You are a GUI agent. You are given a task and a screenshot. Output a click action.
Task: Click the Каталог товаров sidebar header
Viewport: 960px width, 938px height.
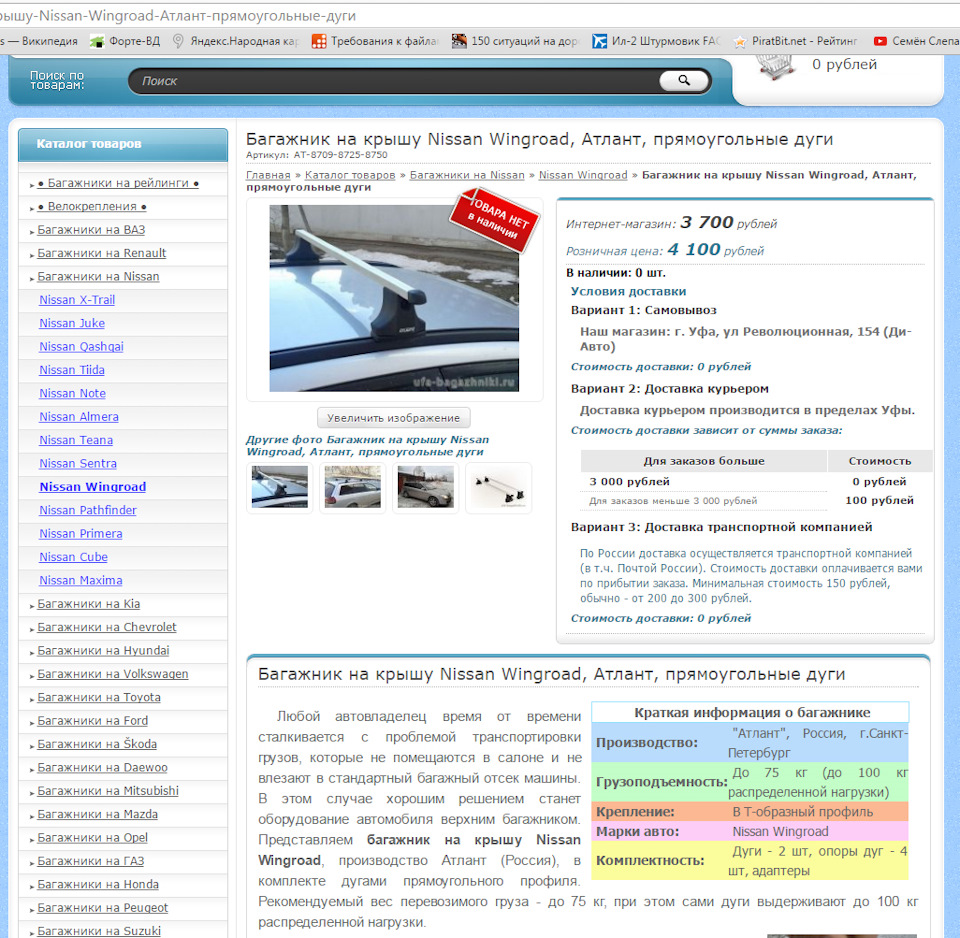tap(123, 144)
